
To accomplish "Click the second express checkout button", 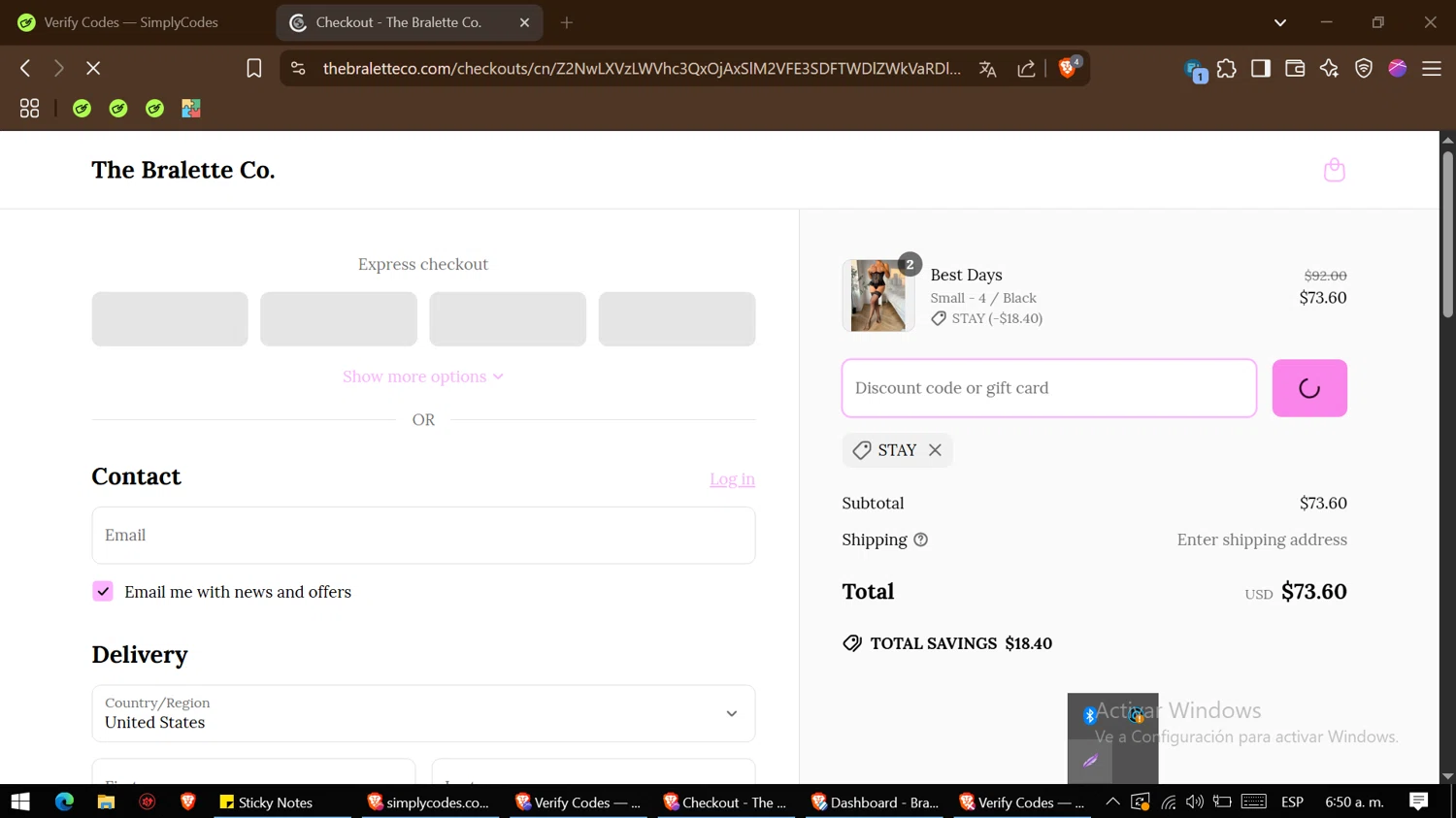I will click(339, 319).
